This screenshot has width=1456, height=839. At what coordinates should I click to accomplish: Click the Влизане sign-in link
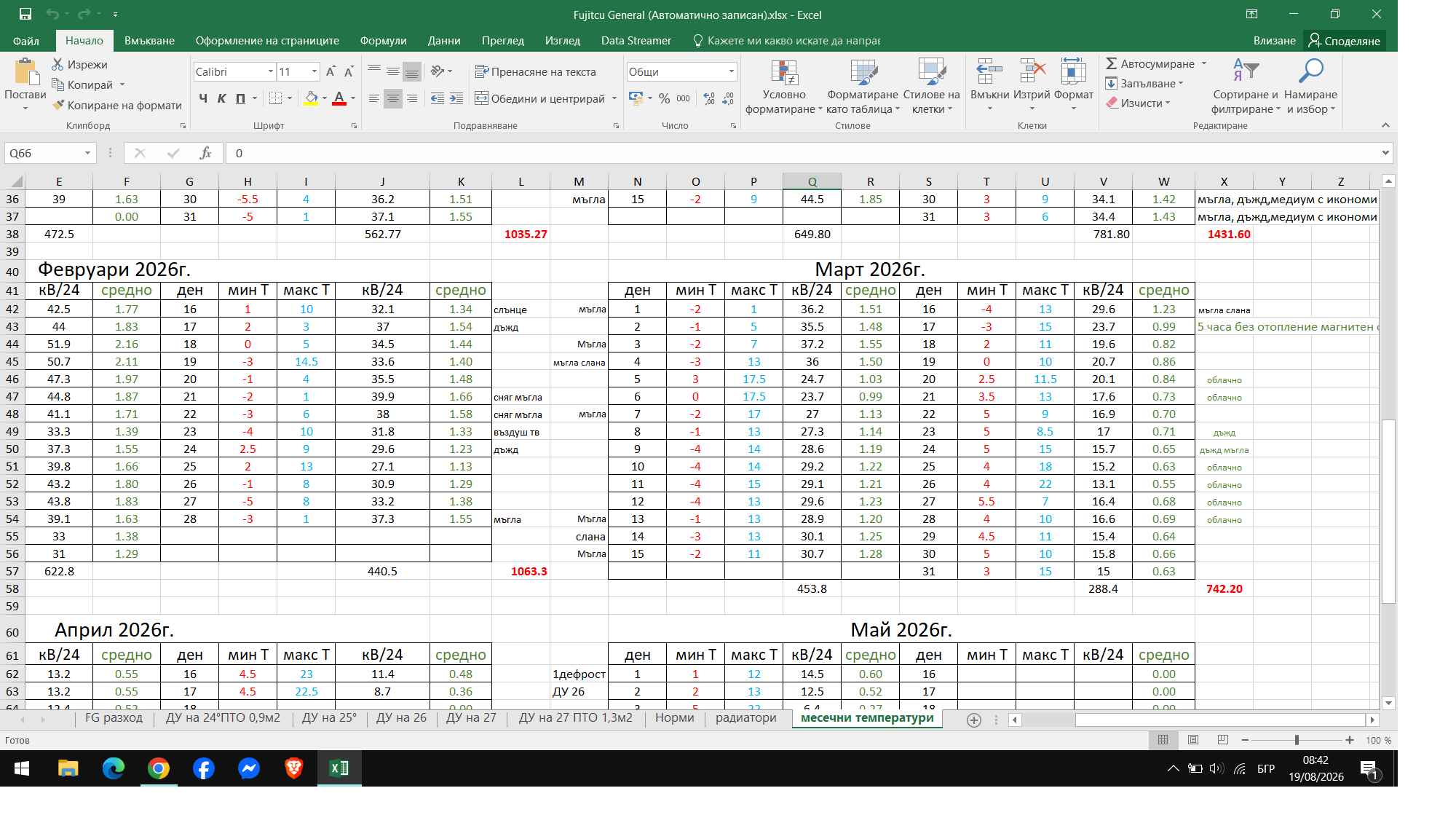(x=1274, y=41)
